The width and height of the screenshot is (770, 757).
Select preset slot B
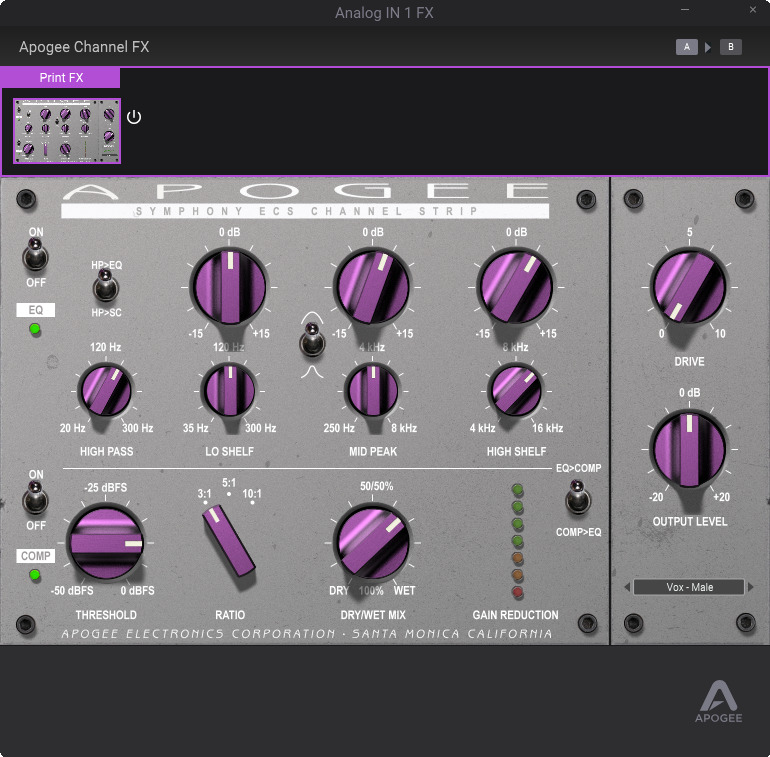(730, 47)
